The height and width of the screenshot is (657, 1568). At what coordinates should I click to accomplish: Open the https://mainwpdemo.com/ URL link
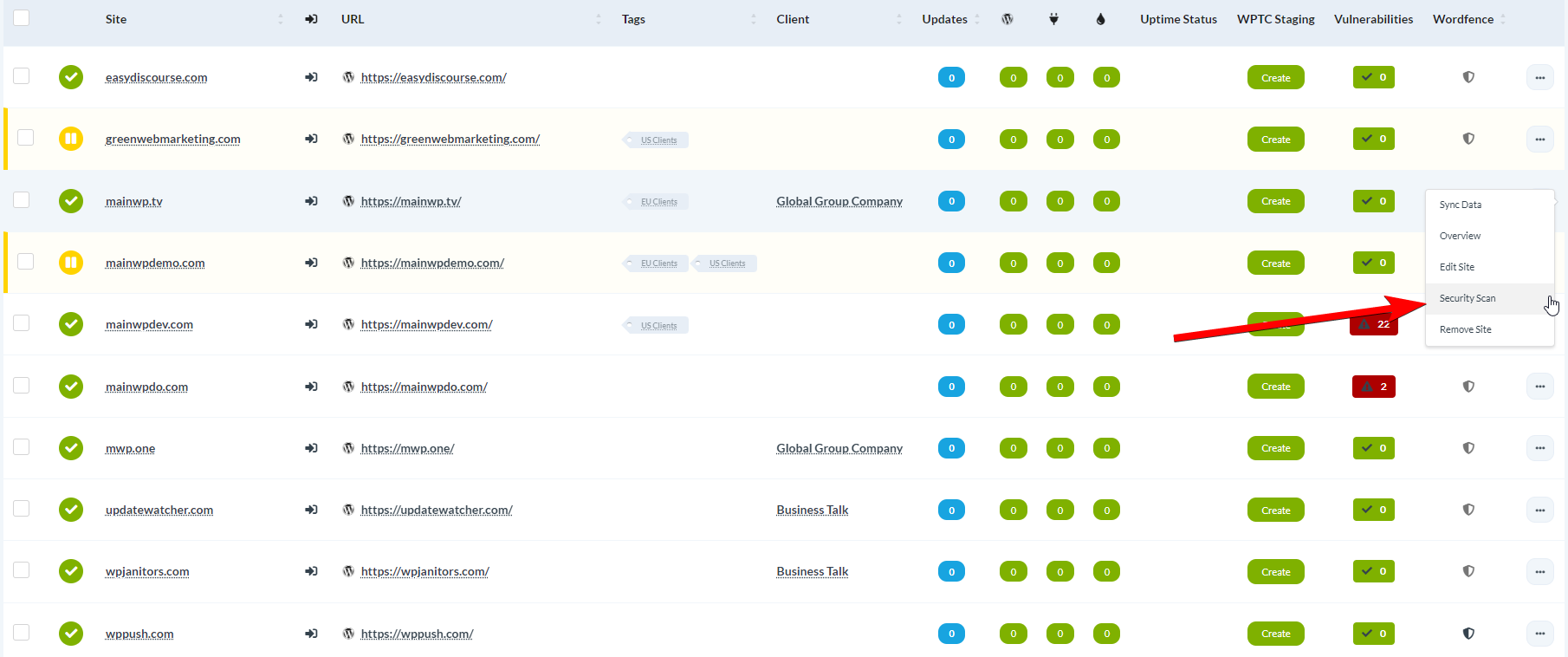click(432, 263)
